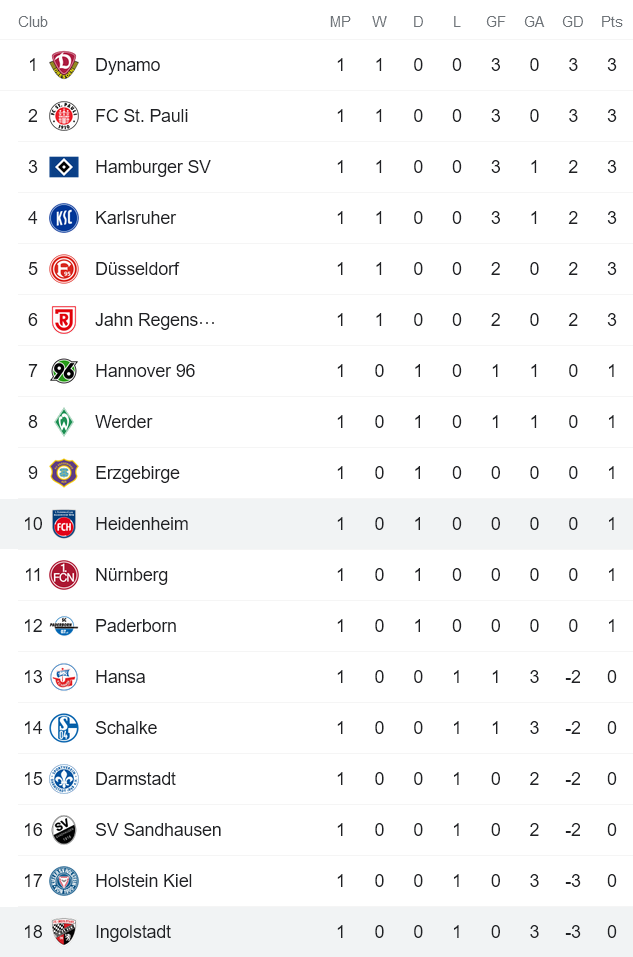Click the Paderborn team name
Image resolution: width=633 pixels, height=957 pixels.
tap(135, 625)
